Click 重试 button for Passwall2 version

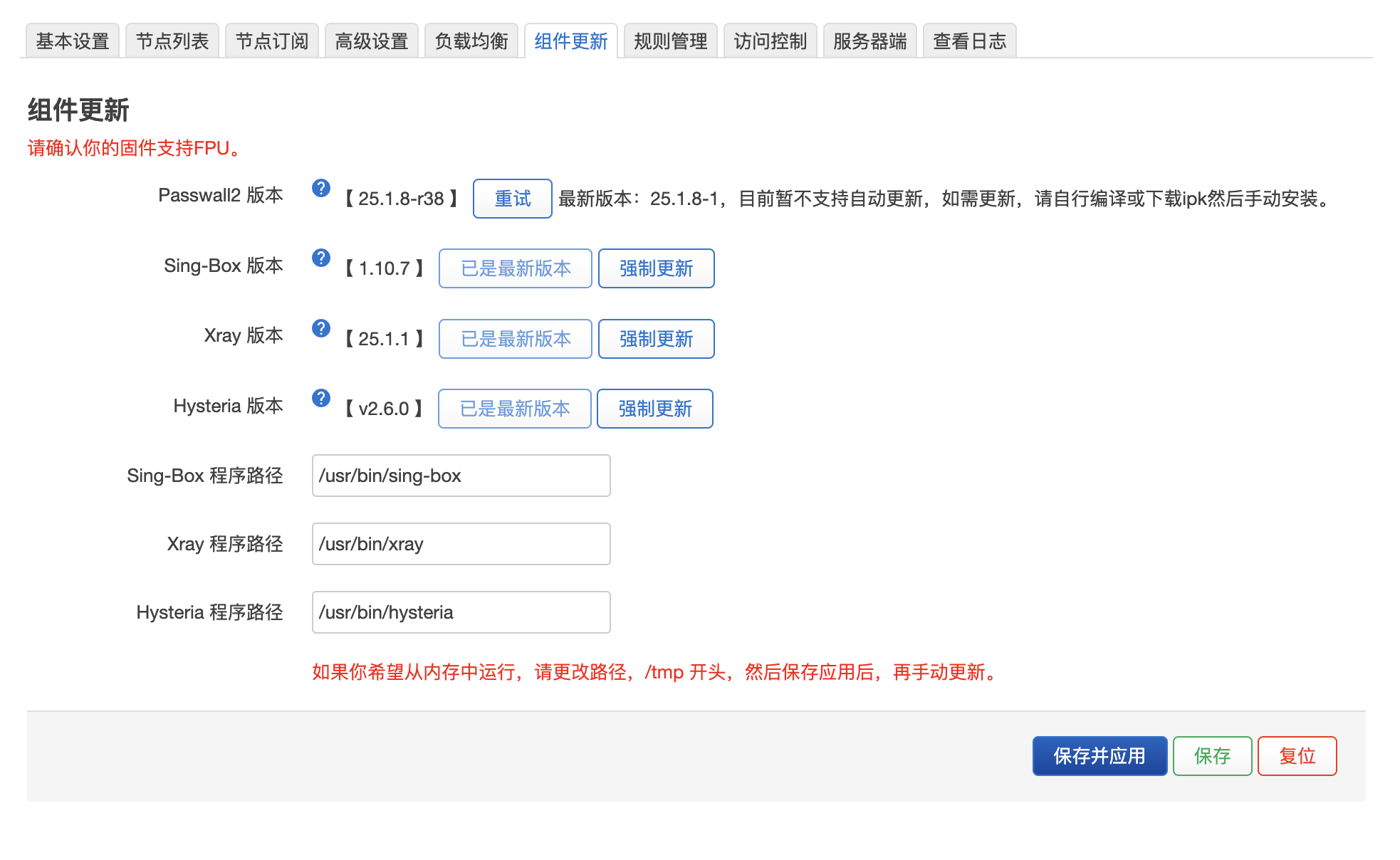[x=513, y=199]
